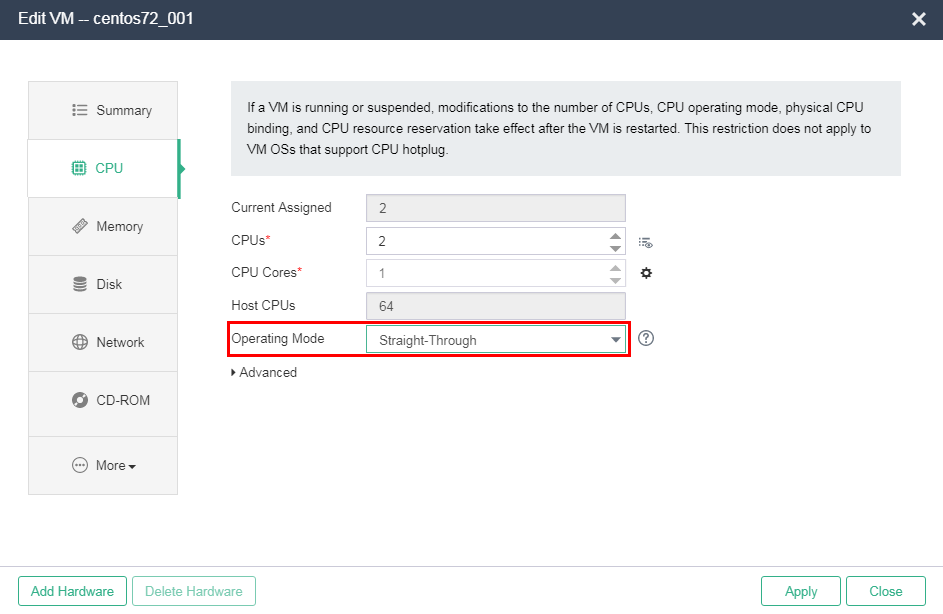Decrease CPUs count with down arrow
The height and width of the screenshot is (614, 943).
coord(615,248)
